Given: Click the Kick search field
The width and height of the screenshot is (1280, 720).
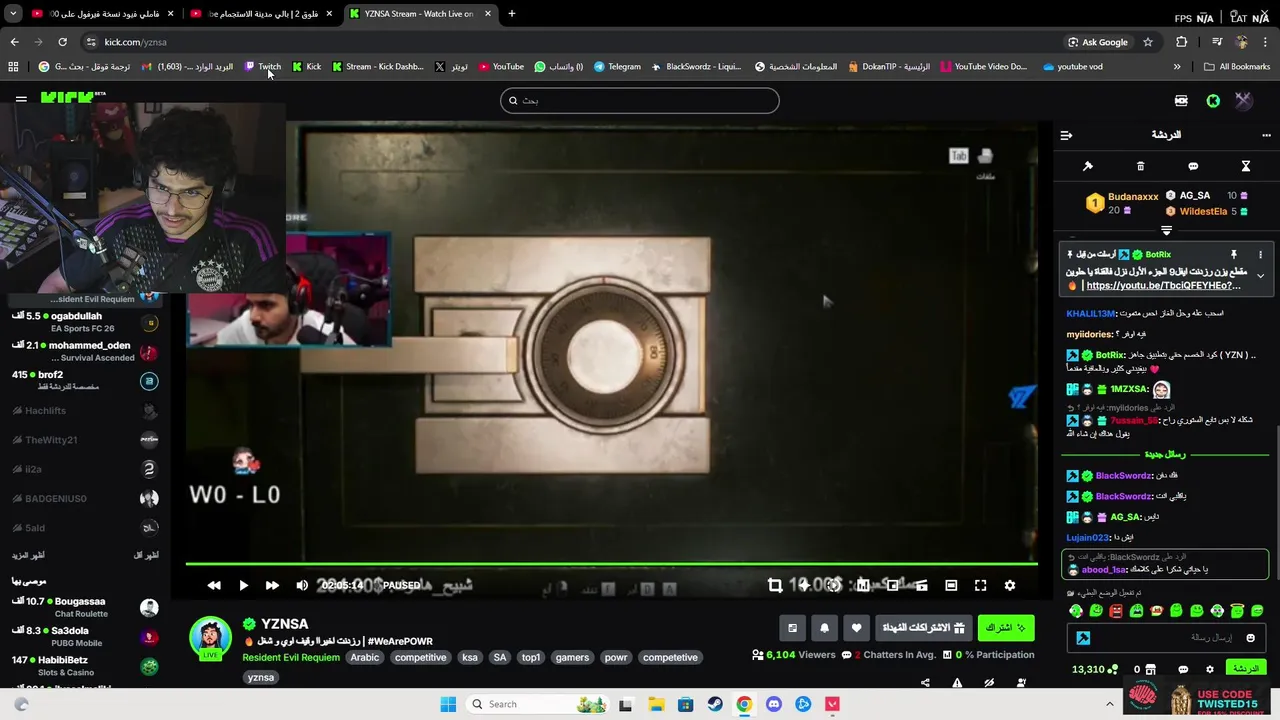Looking at the screenshot, I should point(640,100).
